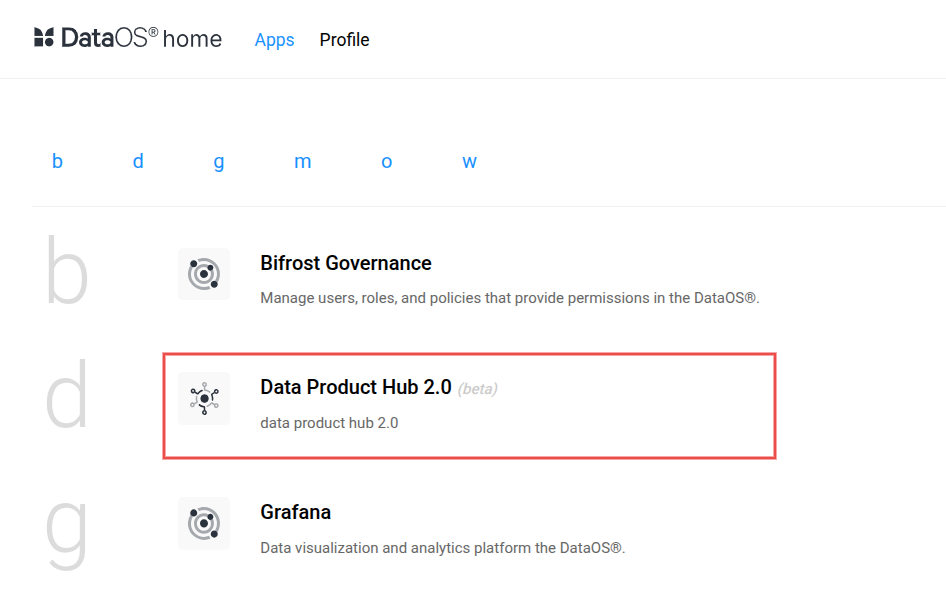Jump to letter w in index
This screenshot has height=601, width=946.
pos(469,162)
